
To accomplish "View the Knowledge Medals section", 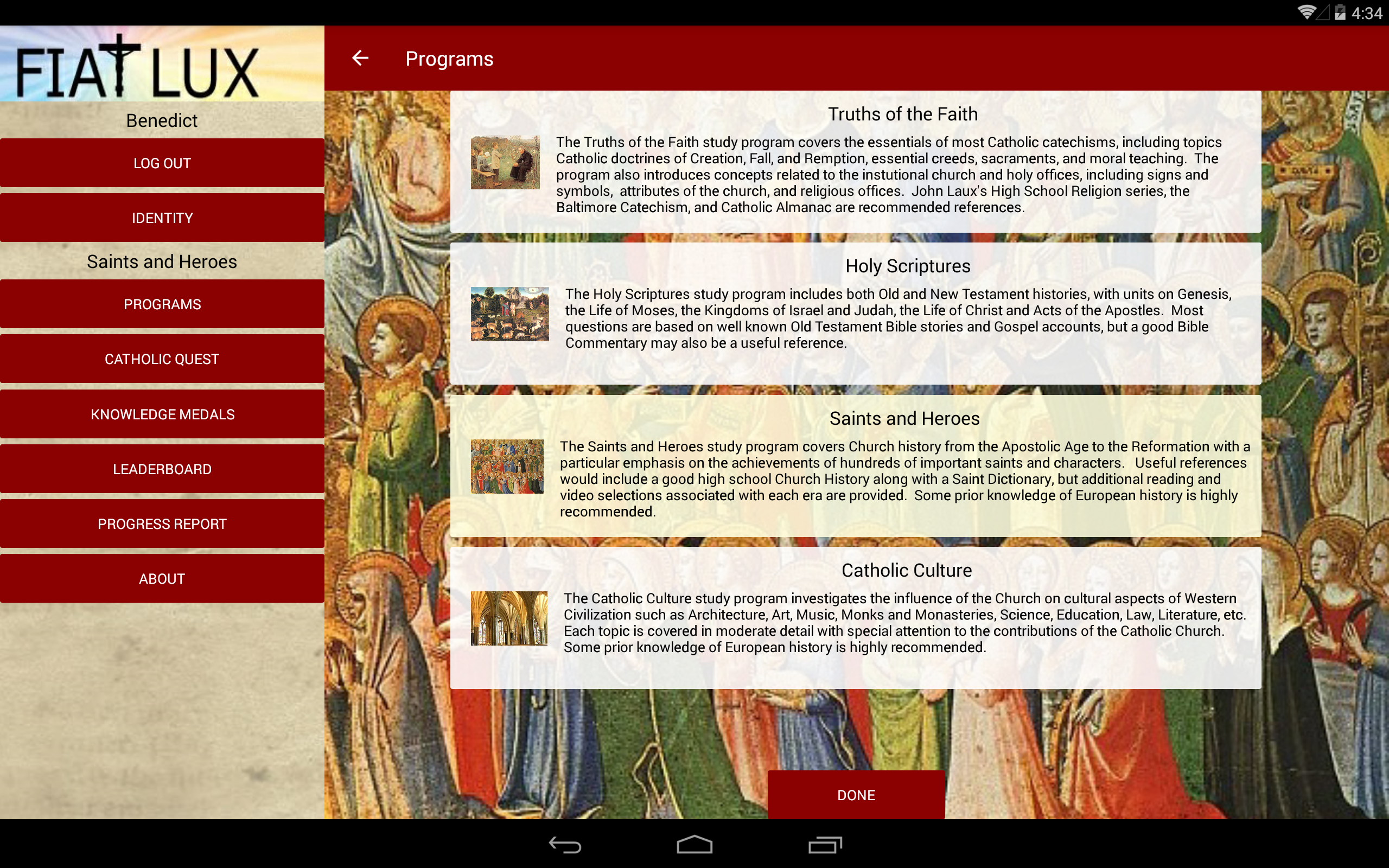I will pos(162,414).
